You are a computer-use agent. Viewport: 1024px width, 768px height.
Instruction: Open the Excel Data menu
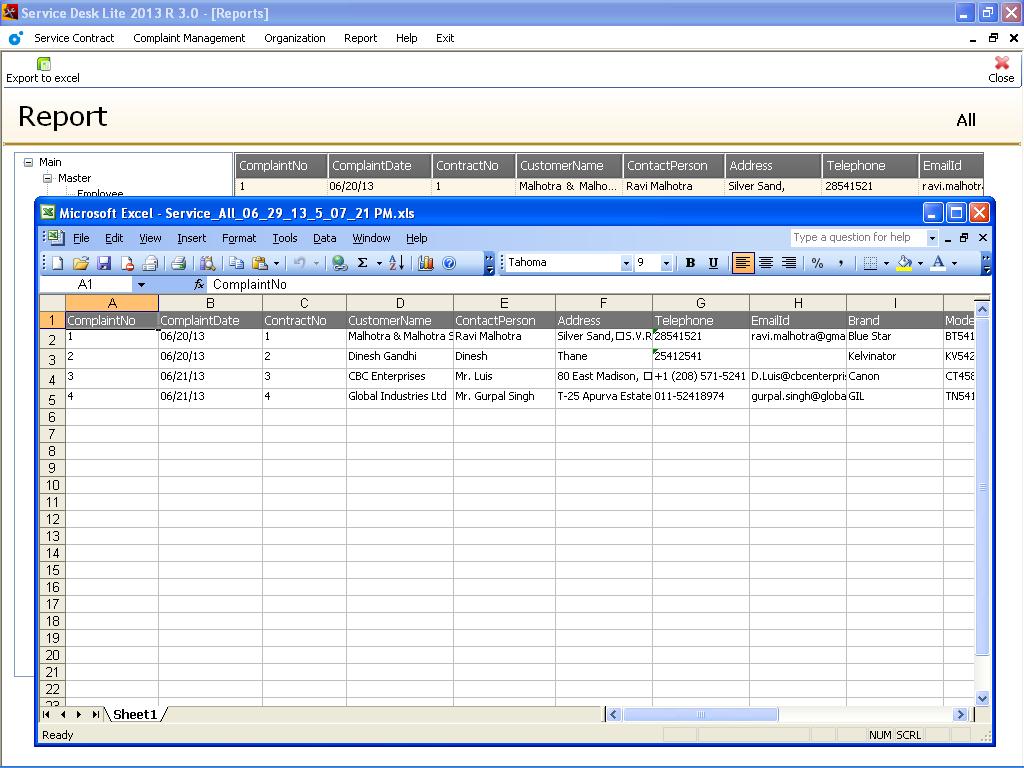click(x=325, y=238)
